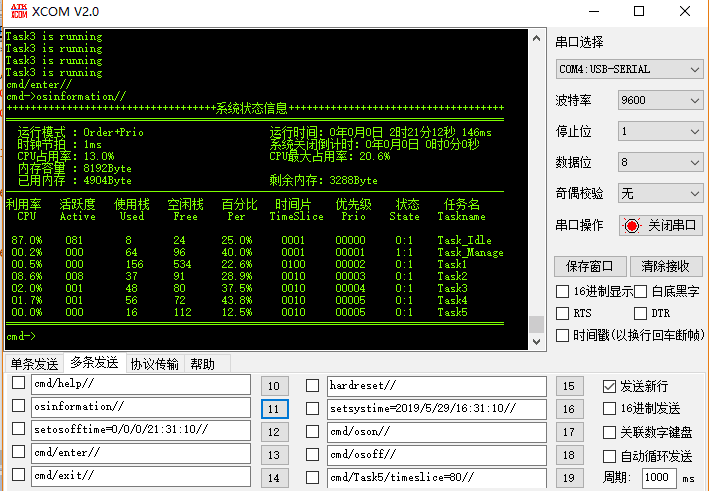This screenshot has width=709, height=491.
Task: Click the cmd/Task5/timeslice=80// input field
Action: [437, 478]
